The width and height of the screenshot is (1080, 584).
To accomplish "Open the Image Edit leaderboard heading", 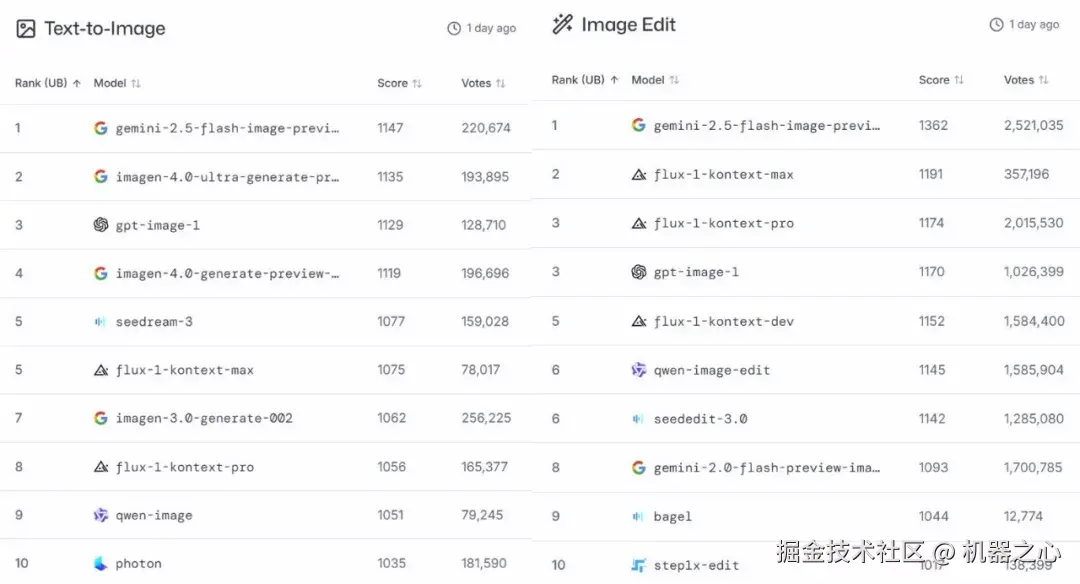I will point(628,25).
